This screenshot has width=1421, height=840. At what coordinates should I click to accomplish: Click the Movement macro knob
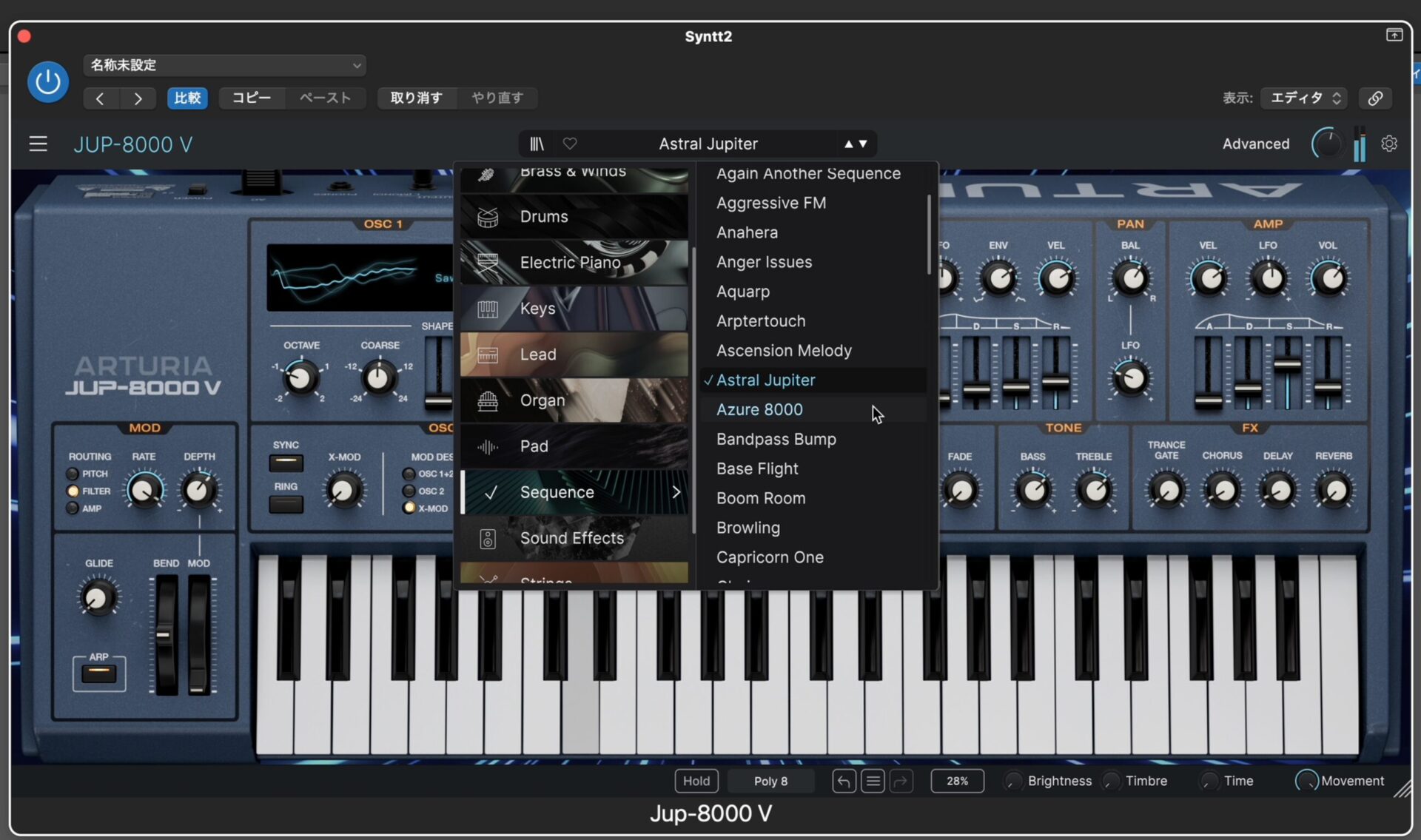pos(1306,781)
